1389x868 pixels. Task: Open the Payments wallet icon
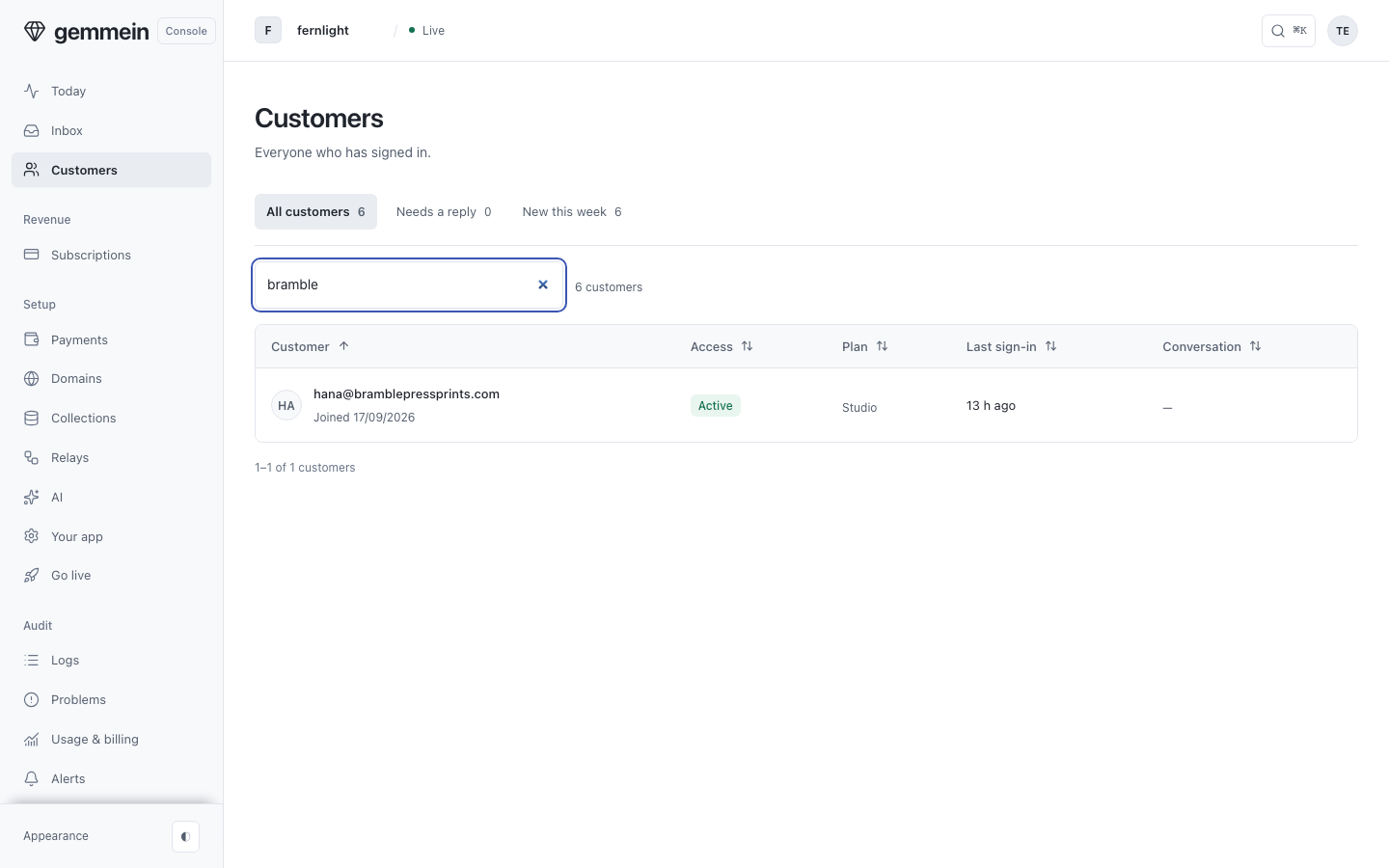[x=32, y=339]
